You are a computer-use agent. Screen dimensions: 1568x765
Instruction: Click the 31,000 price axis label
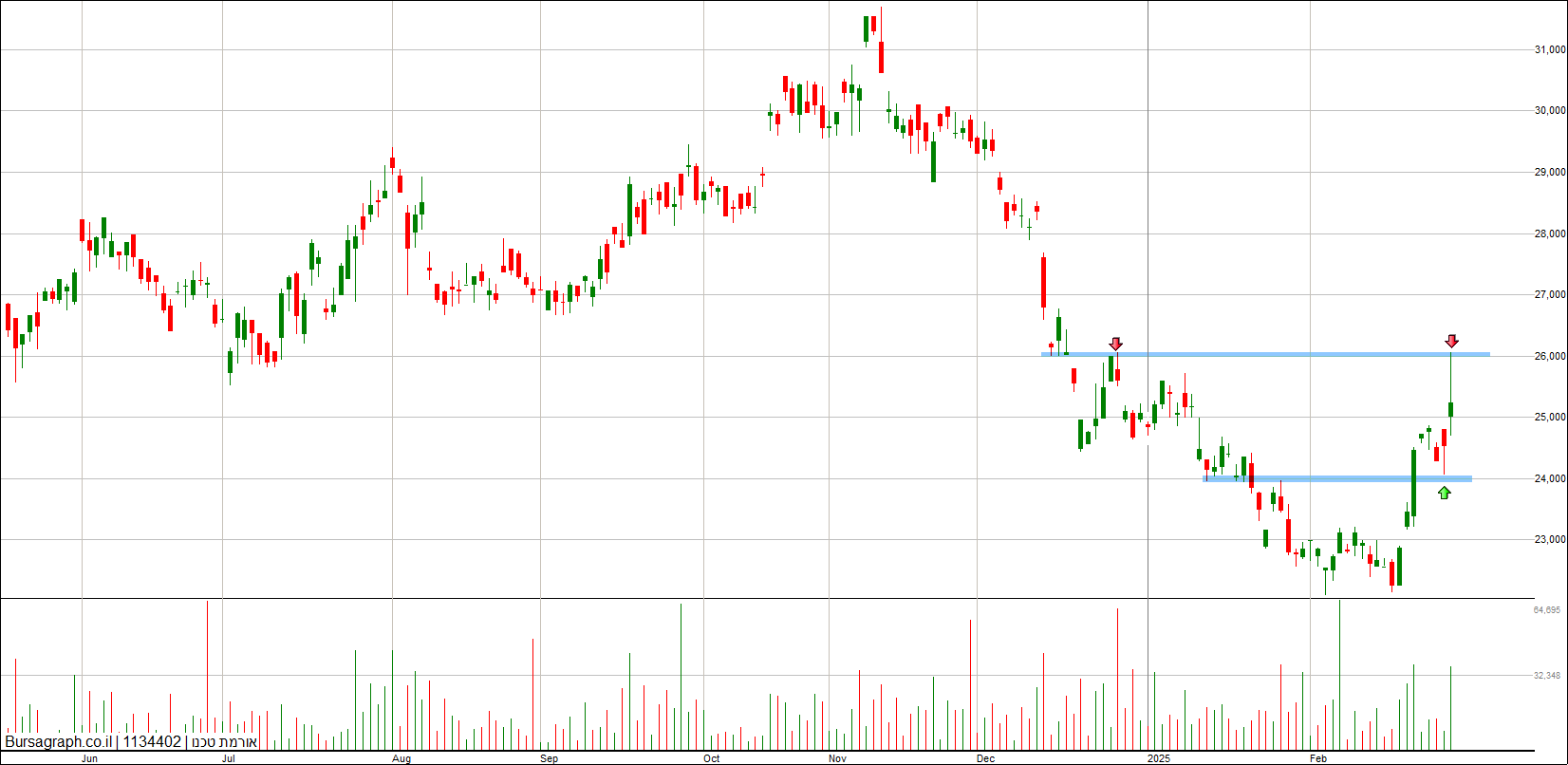pyautogui.click(x=1550, y=49)
